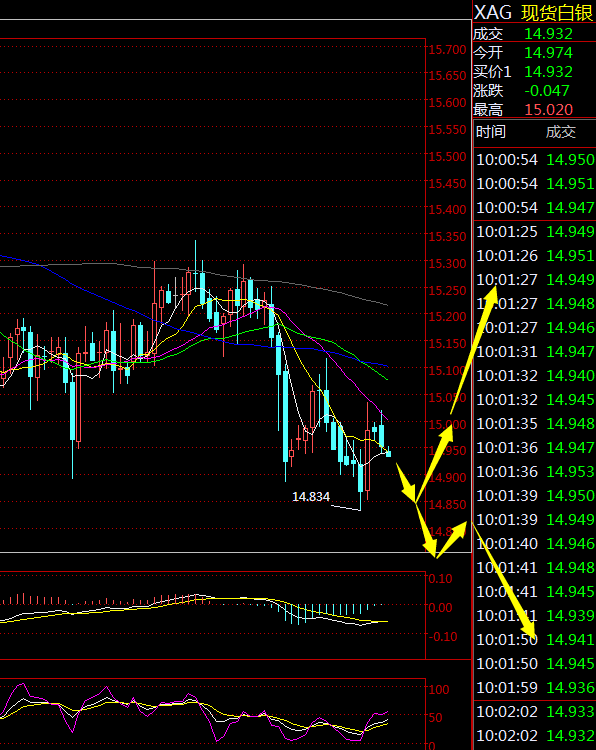Click the 成交 column header in the tick list

[x=561, y=132]
